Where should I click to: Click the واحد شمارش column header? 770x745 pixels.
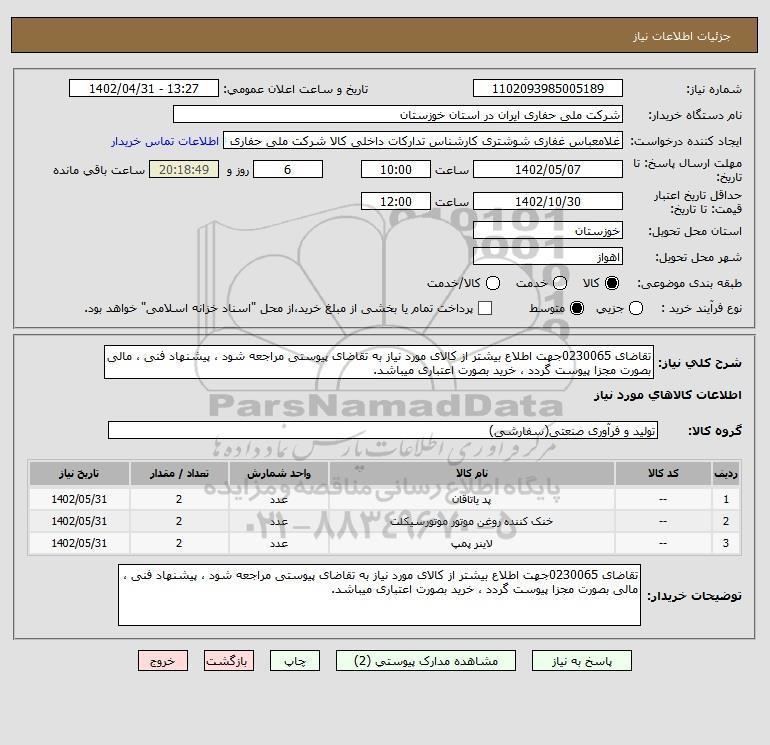coord(278,473)
